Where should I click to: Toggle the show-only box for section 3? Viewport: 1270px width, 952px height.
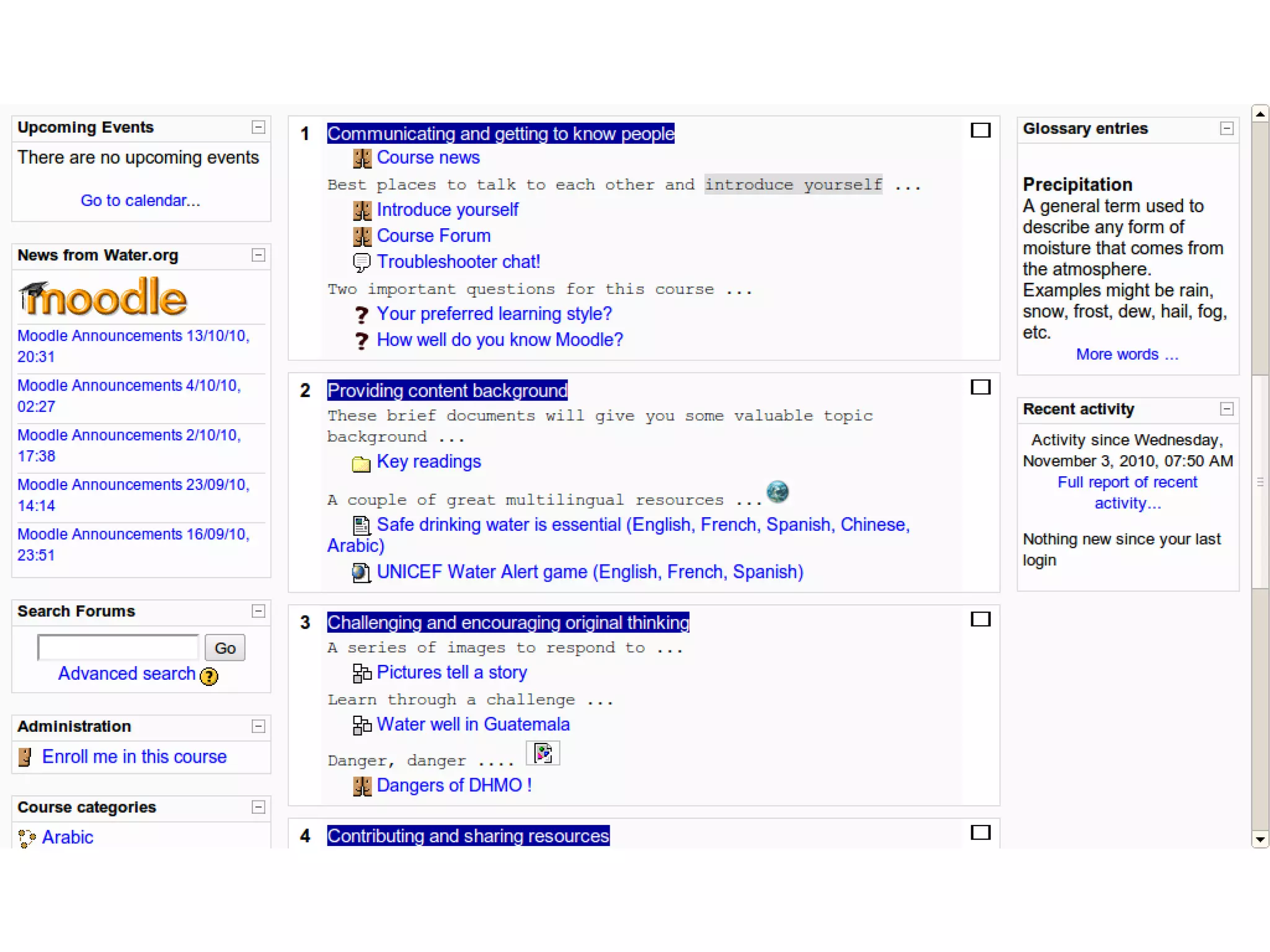coord(980,619)
